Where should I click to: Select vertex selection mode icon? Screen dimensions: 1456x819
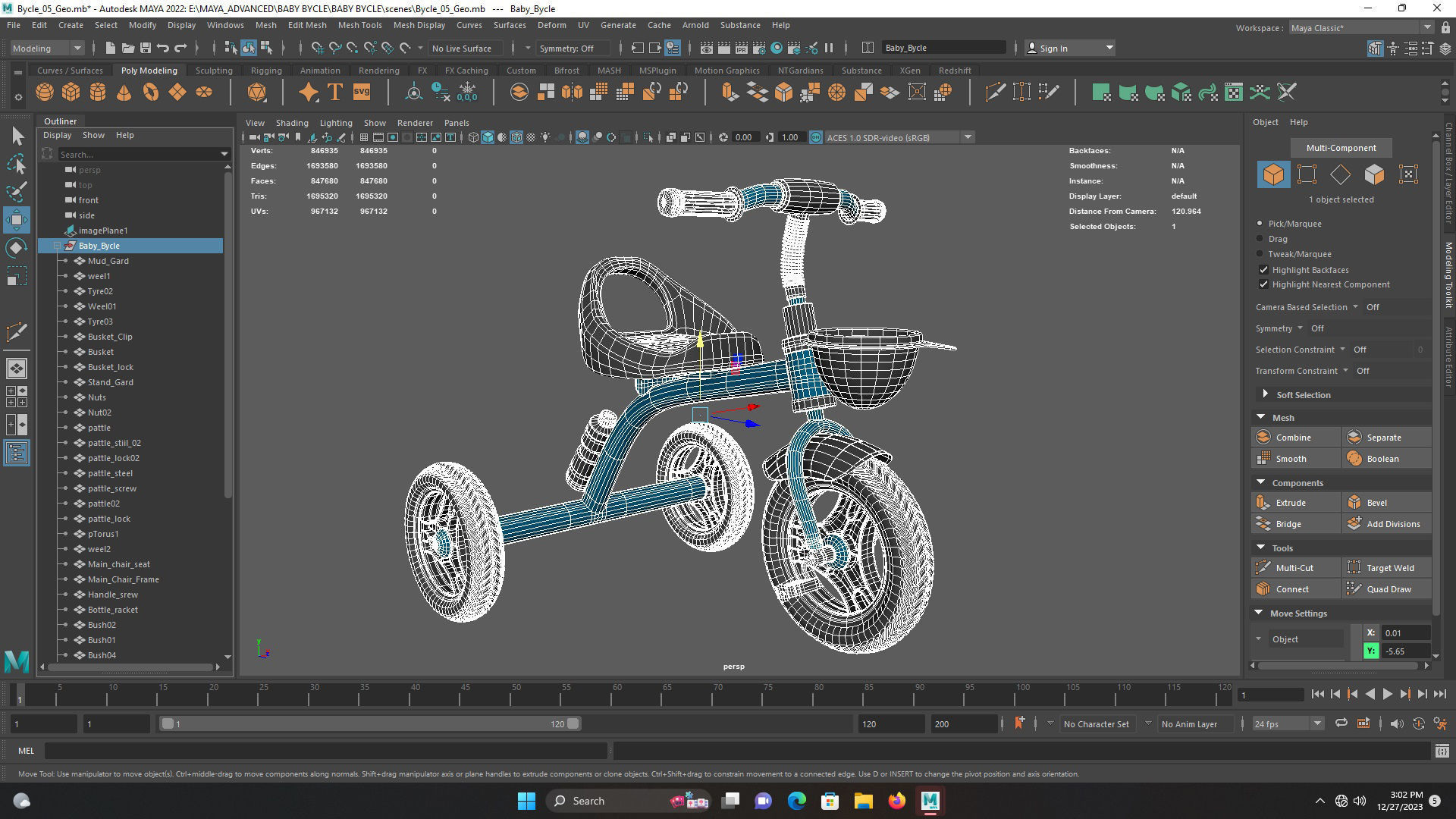(1307, 174)
